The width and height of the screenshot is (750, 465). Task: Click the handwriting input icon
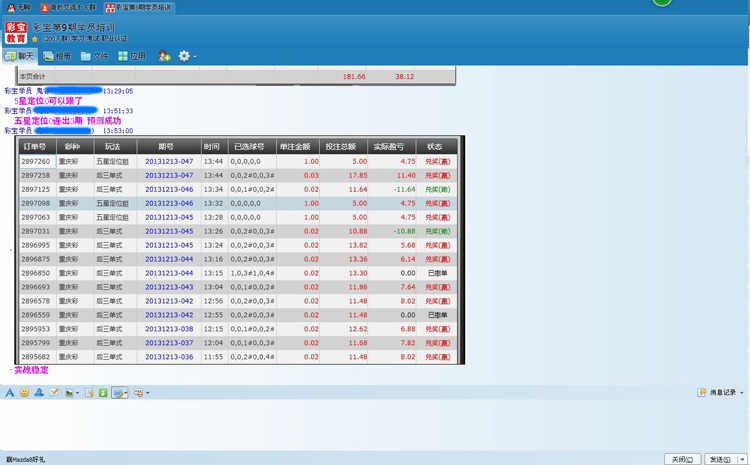point(55,393)
